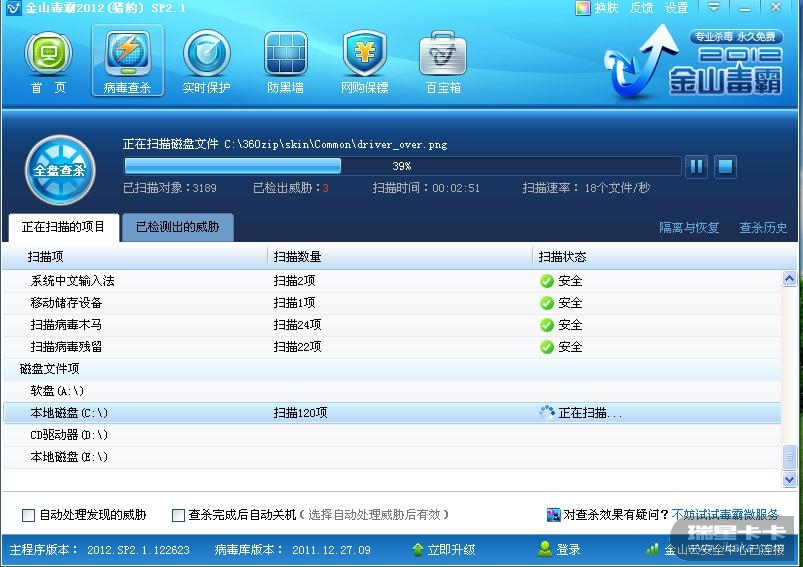Click 主程序版本 2012.SP2.1.122623 text
Screen dimensions: 803x567
coord(99,550)
